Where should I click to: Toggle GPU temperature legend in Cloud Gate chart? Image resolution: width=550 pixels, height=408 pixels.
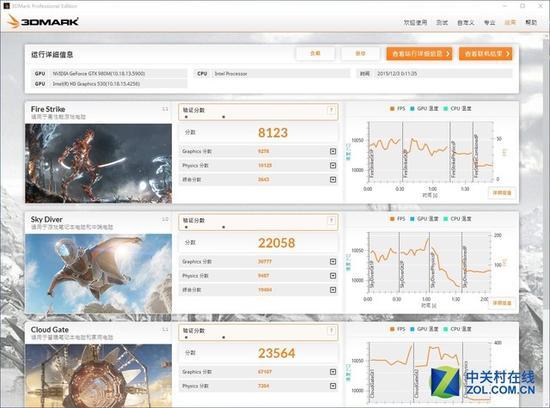click(x=424, y=329)
